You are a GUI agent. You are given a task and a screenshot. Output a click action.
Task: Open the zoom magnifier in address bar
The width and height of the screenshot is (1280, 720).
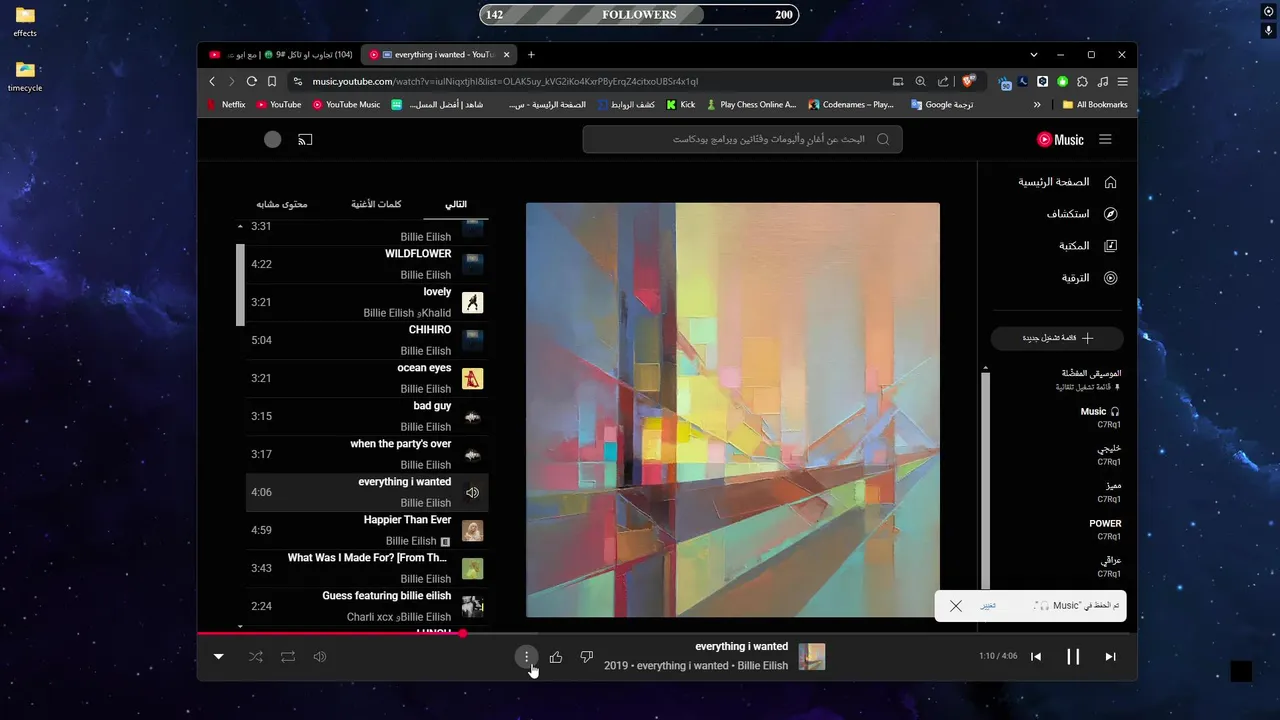point(920,82)
